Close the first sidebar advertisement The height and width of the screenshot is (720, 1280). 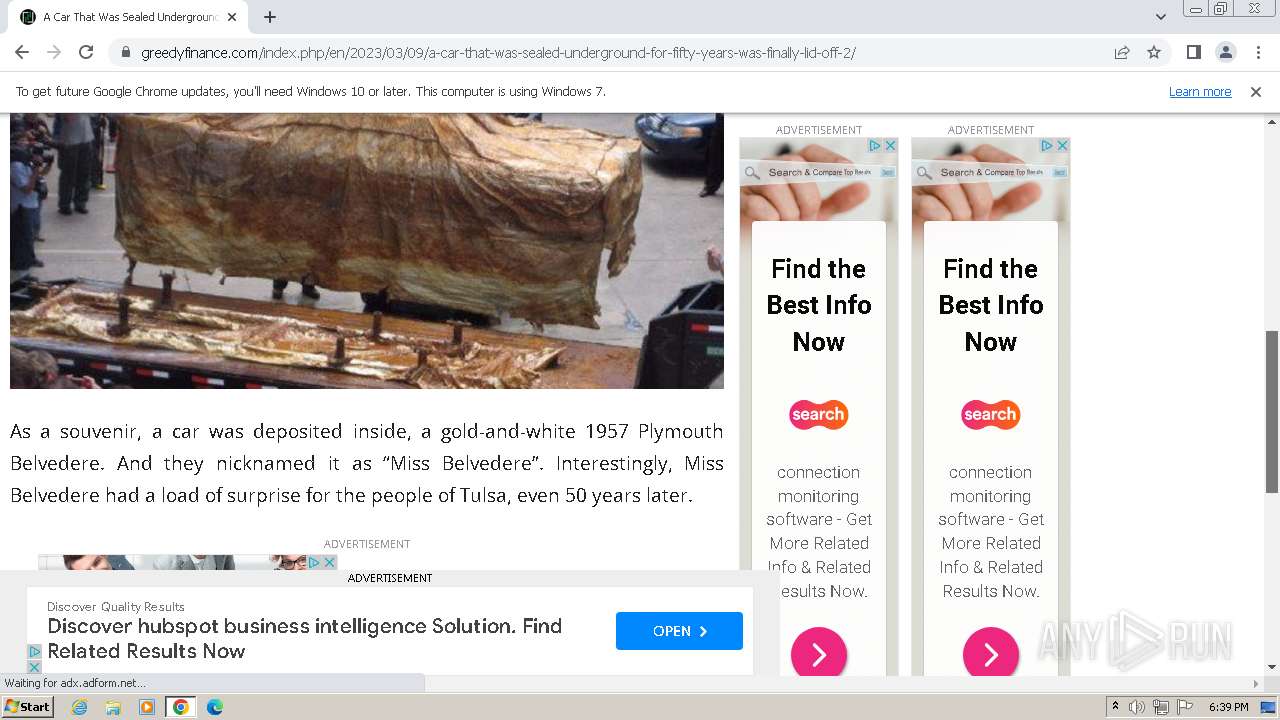pos(890,146)
